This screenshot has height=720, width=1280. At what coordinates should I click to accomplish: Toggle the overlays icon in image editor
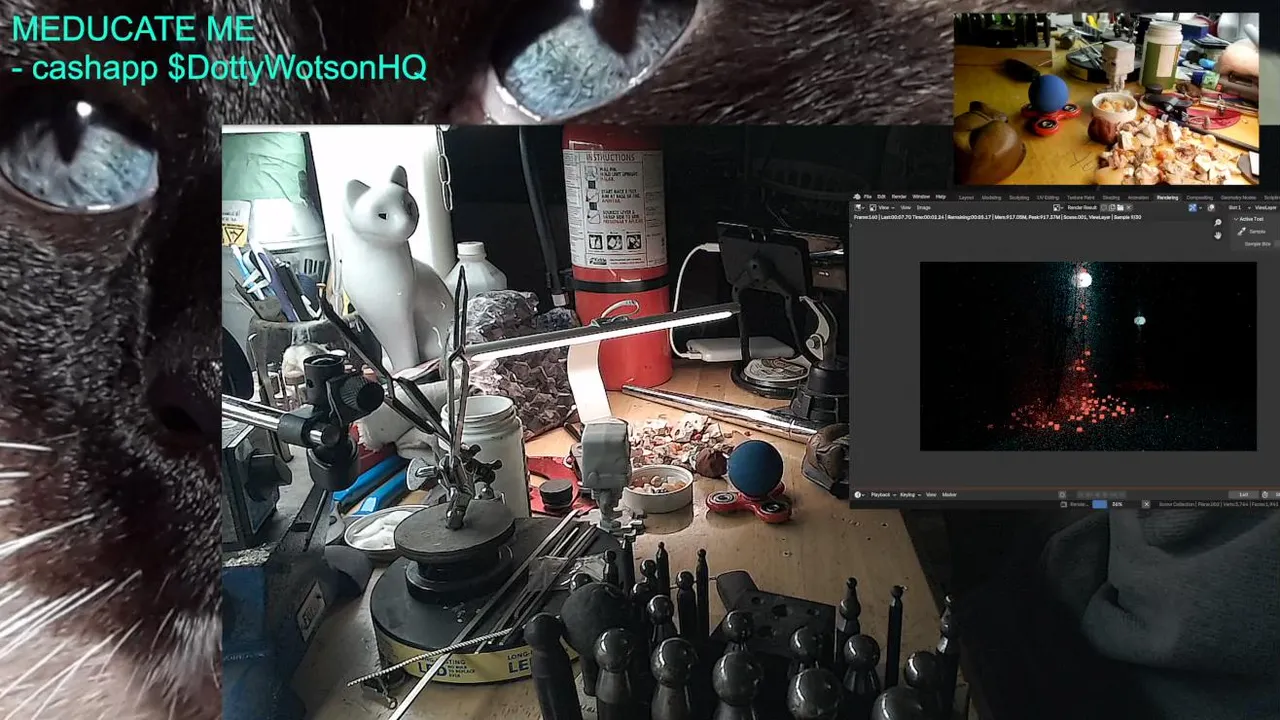(x=1211, y=208)
